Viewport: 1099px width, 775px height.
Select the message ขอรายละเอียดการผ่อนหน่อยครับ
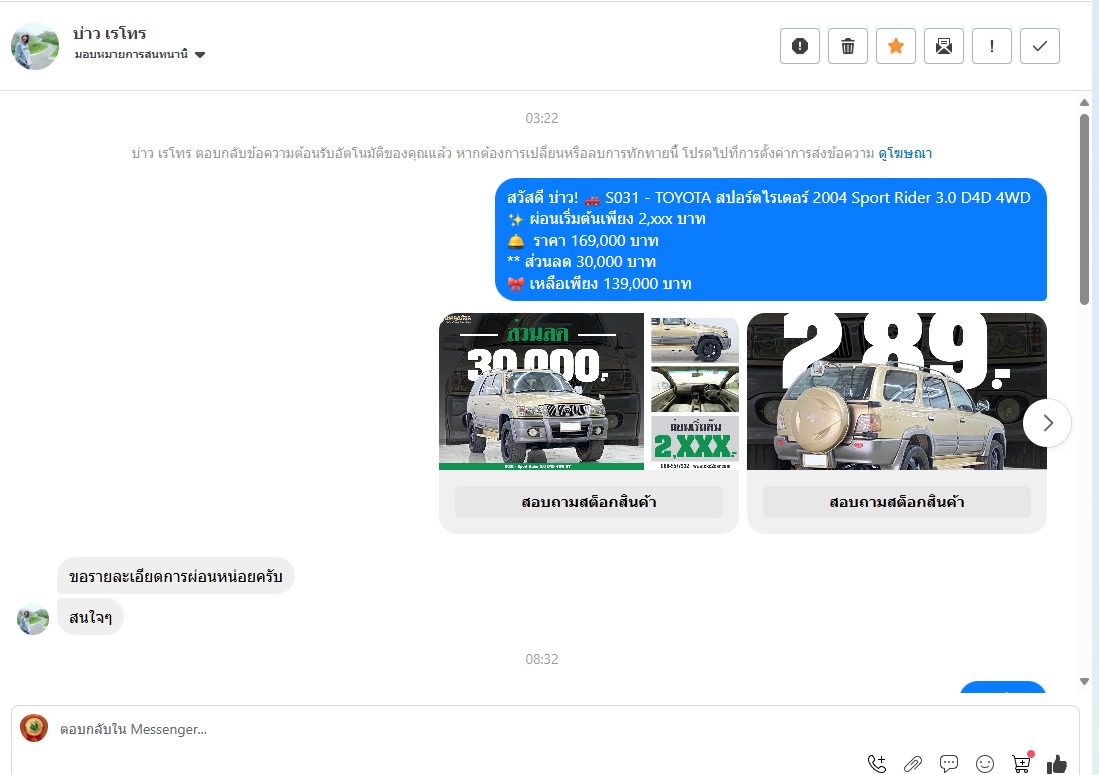(176, 576)
